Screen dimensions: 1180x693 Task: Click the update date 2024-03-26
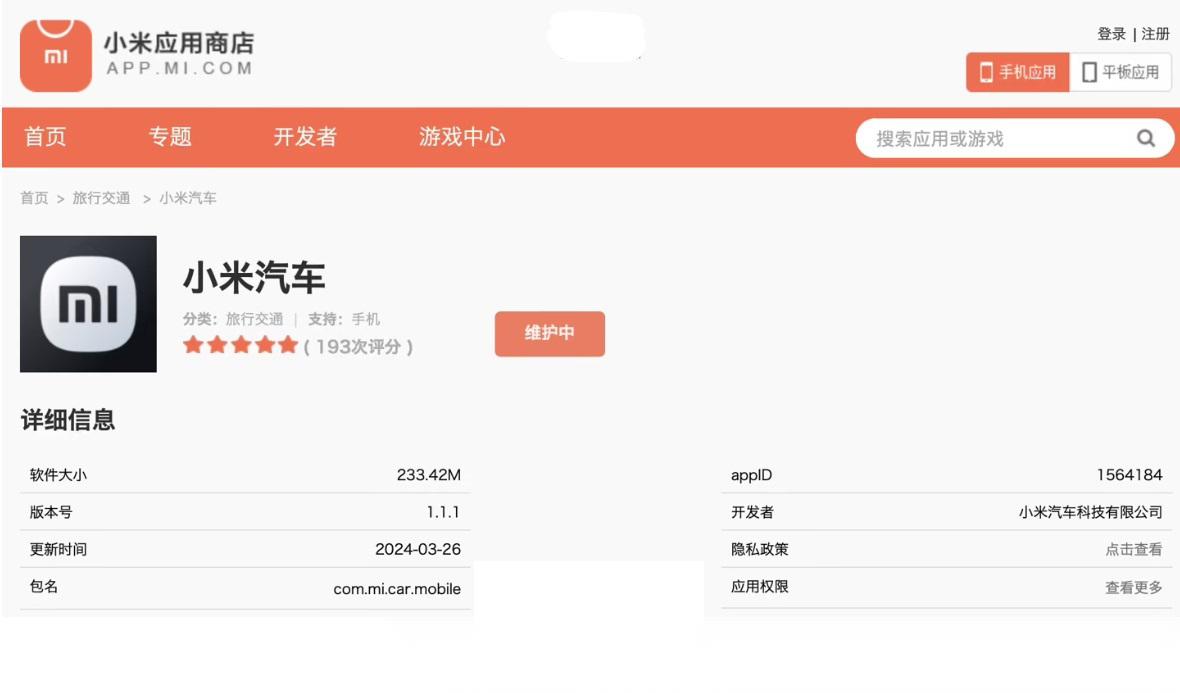pos(418,549)
